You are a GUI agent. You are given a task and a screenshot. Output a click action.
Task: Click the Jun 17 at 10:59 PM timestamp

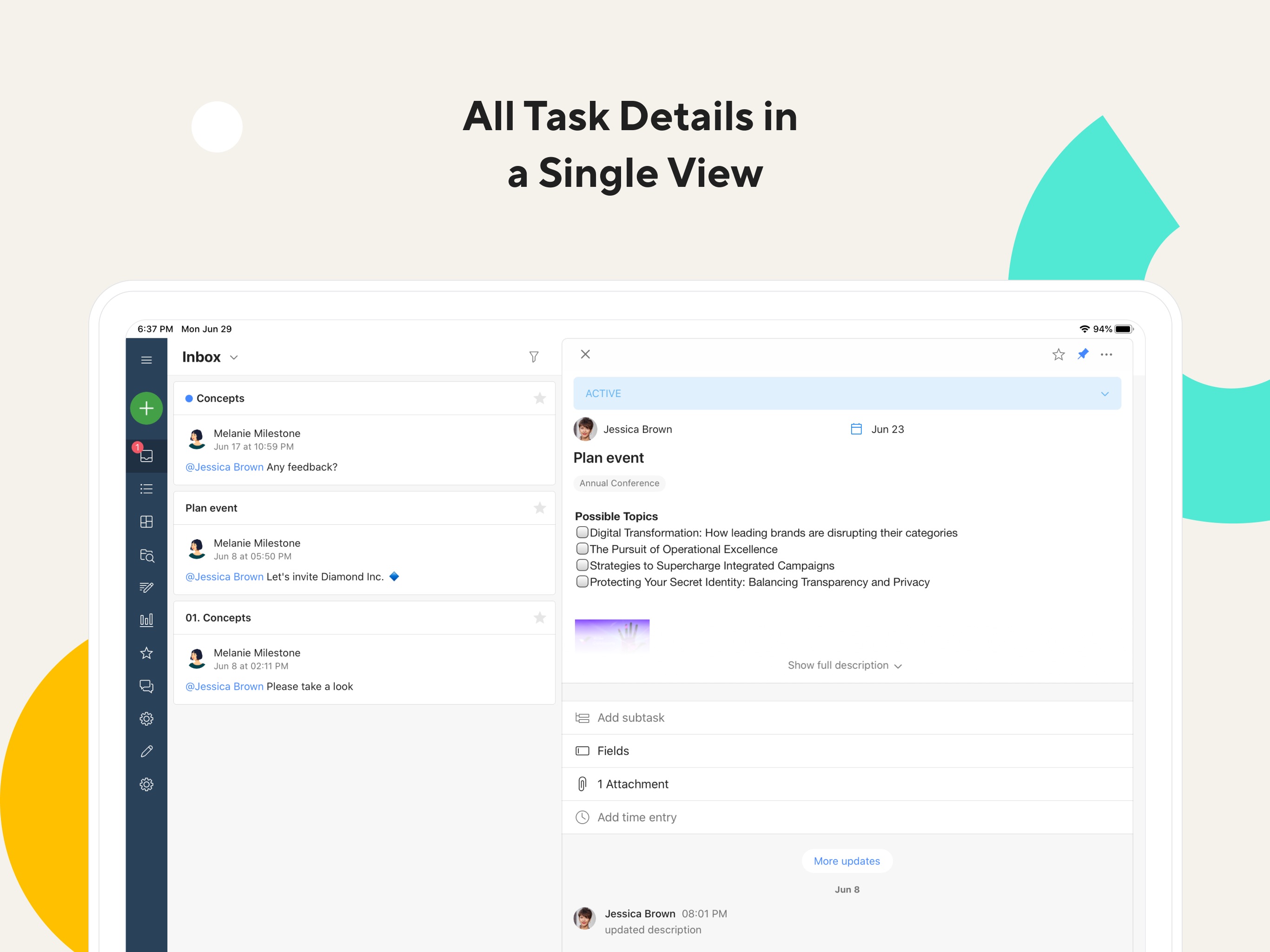254,447
